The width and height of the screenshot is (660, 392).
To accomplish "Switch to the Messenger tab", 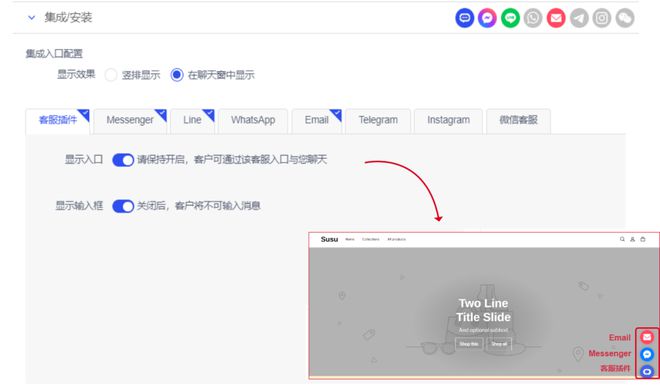I will click(x=130, y=120).
